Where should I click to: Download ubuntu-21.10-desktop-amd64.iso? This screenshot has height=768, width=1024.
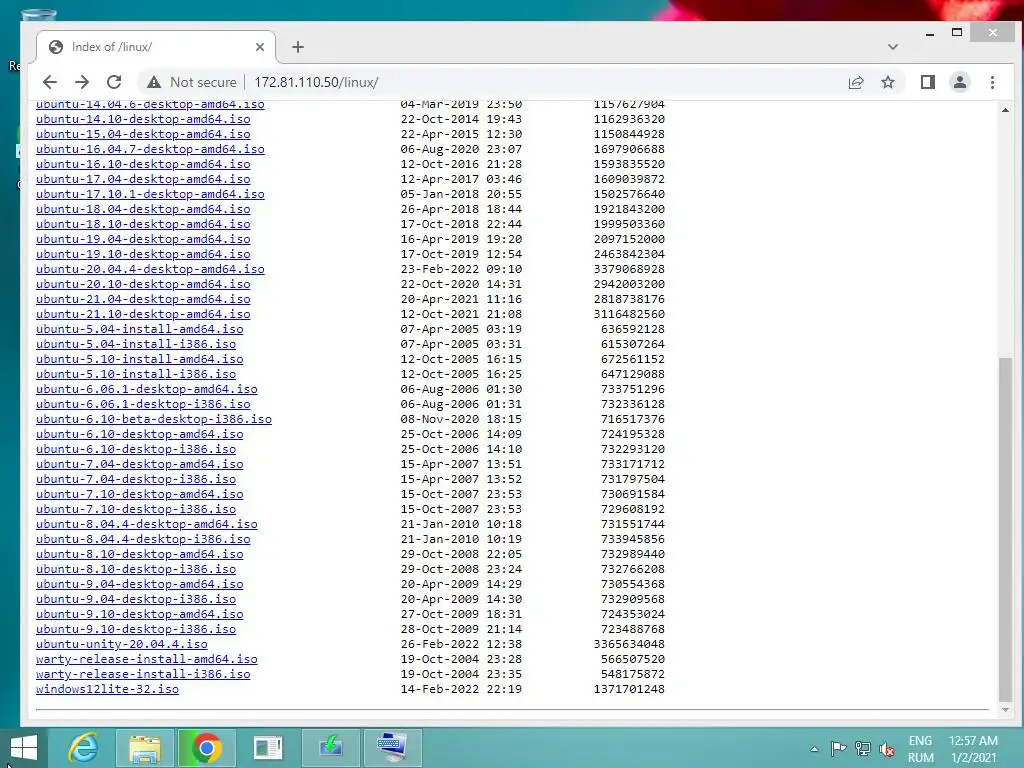[x=143, y=314]
